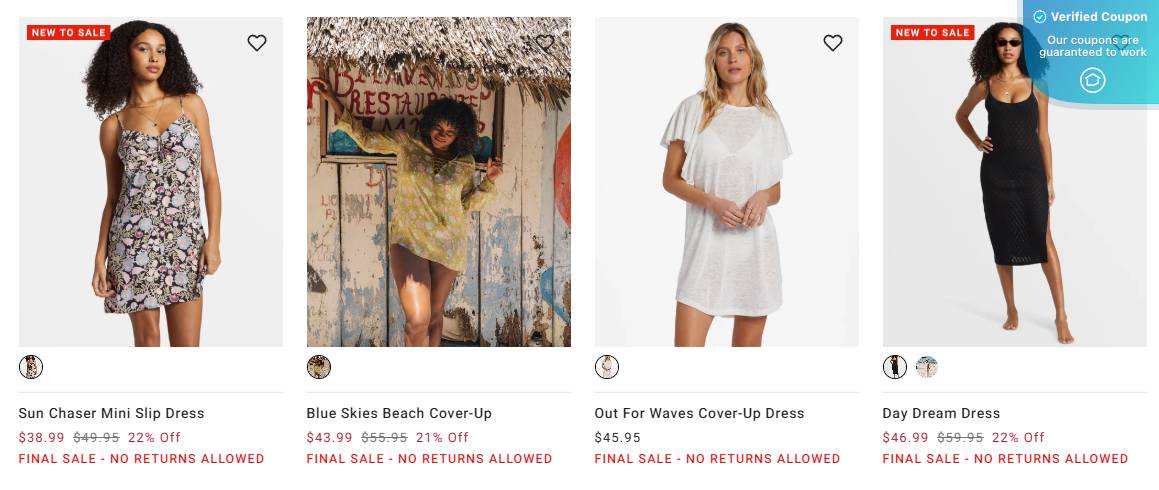Favorite the Sun Chaser Mini Slip Dress
Image resolution: width=1159 pixels, height=490 pixels.
click(257, 43)
